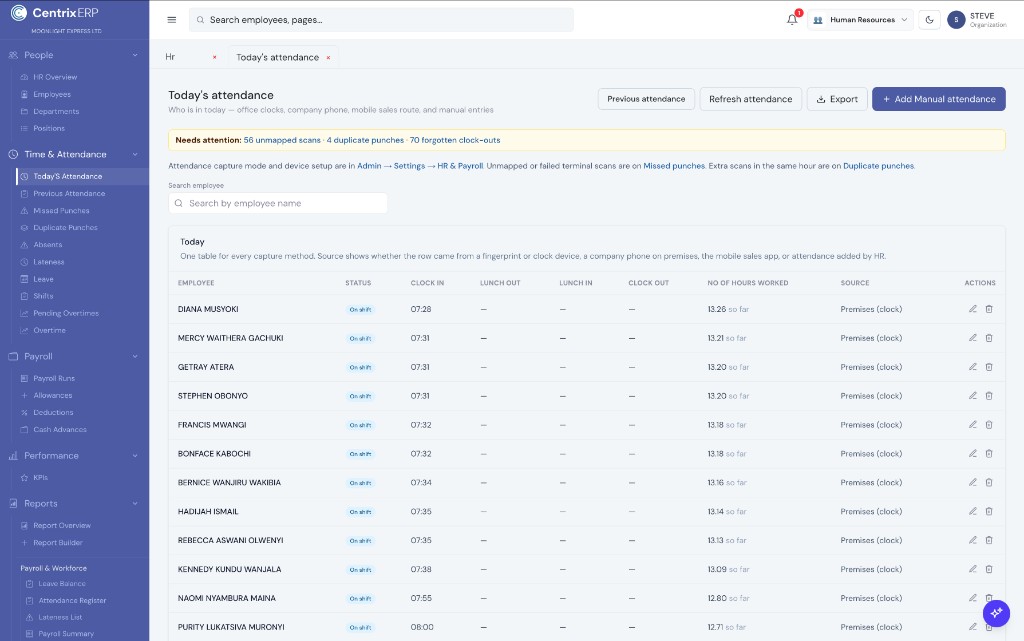Open the 56 unmapped scans link
Image resolution: width=1024 pixels, height=641 pixels.
point(282,140)
